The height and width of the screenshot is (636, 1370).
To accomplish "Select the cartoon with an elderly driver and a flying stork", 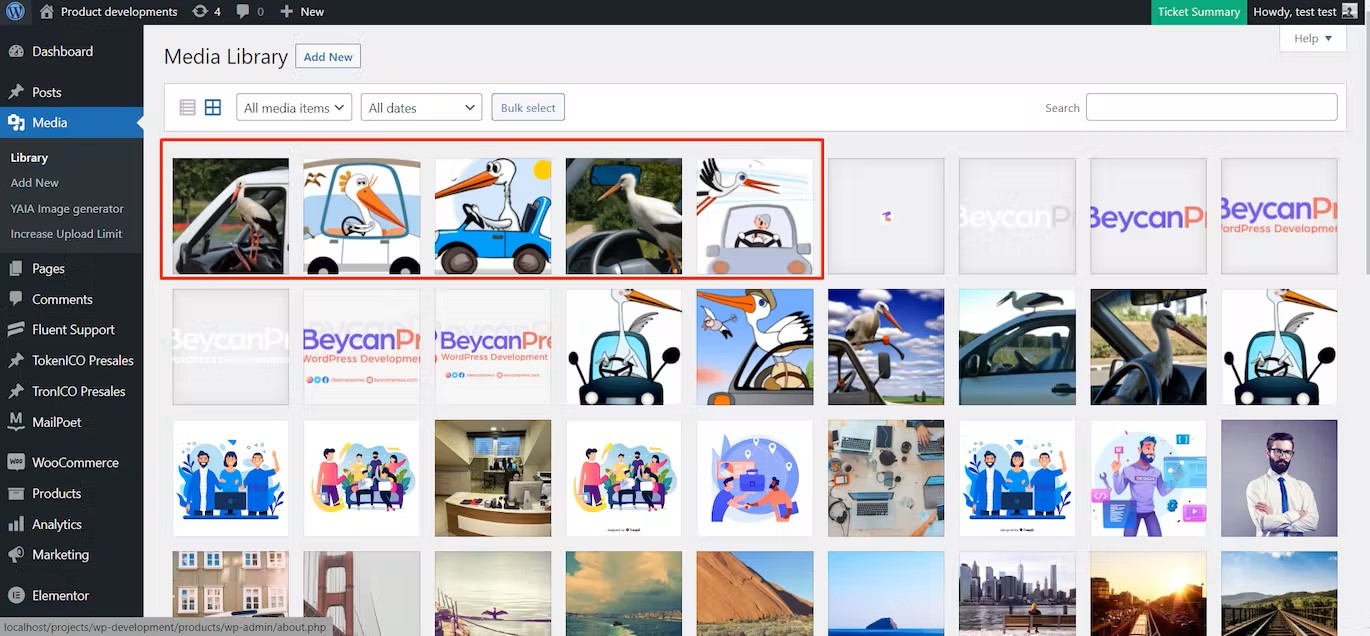I will [x=755, y=216].
